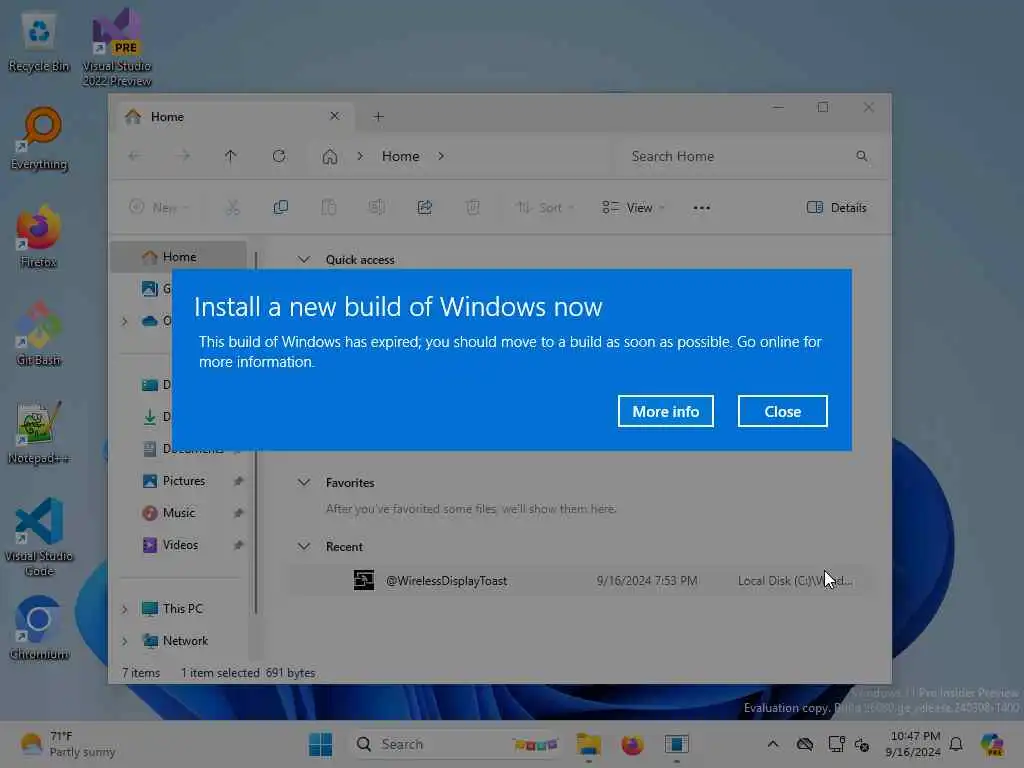Close the Home tab

click(x=334, y=116)
